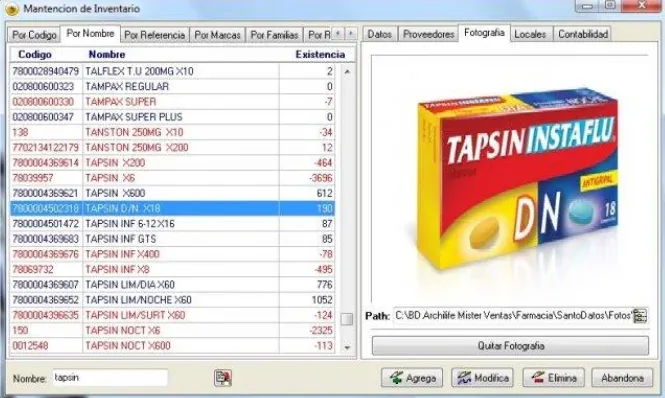This screenshot has height=398, width=665.
Task: Click the Elimina button
Action: [553, 378]
